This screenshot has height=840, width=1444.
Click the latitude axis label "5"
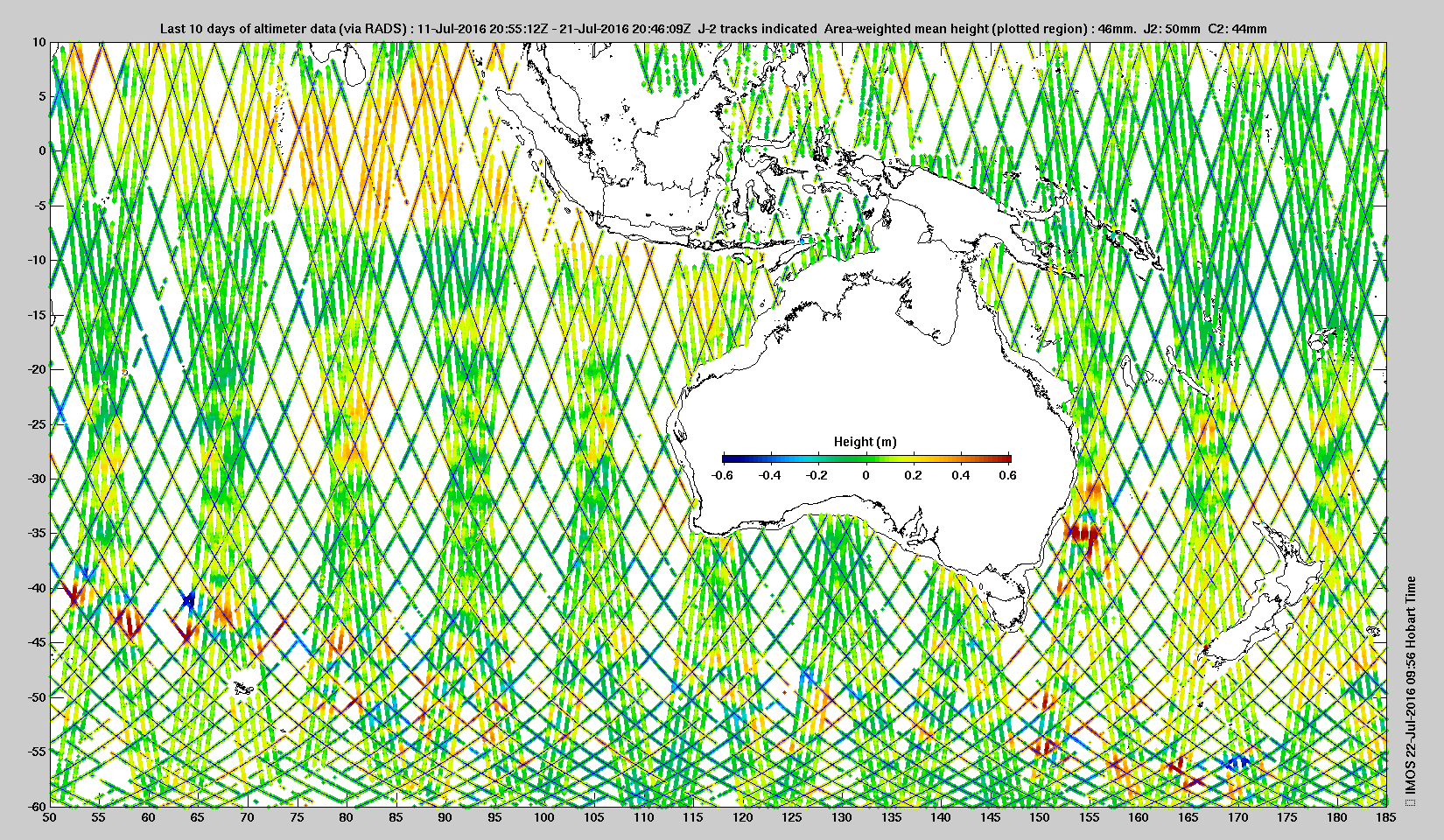42,96
